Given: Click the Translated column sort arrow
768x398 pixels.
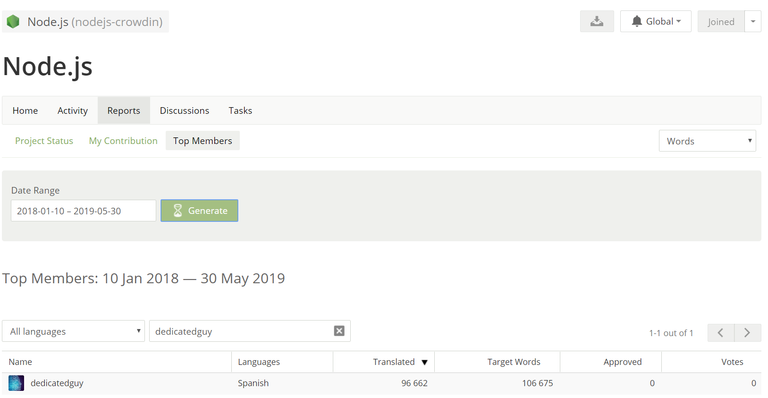Looking at the screenshot, I should coord(425,362).
